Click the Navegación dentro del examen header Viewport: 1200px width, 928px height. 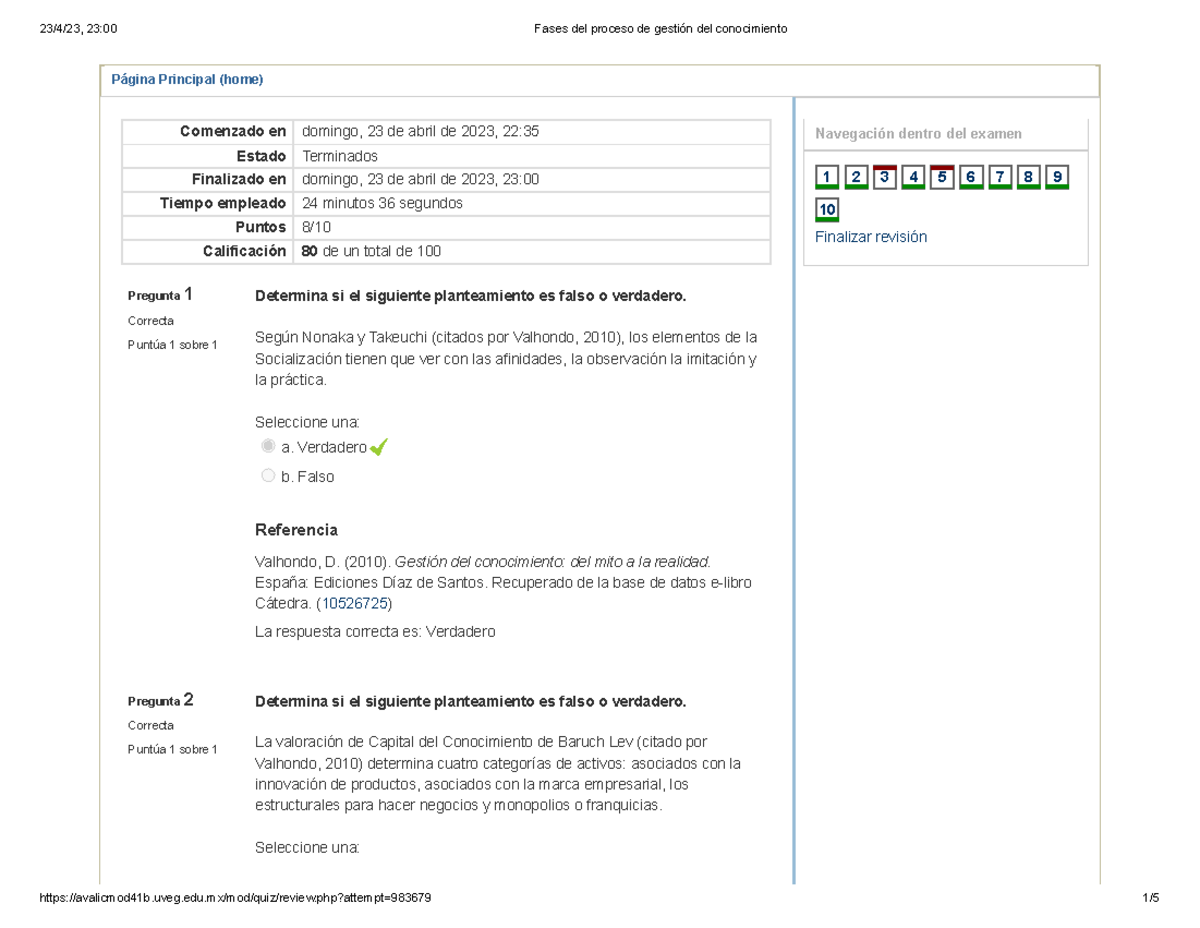tap(919, 134)
